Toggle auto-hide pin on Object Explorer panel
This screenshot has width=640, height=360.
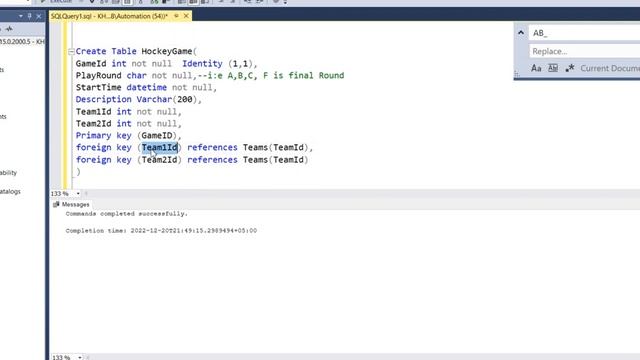[29, 16]
